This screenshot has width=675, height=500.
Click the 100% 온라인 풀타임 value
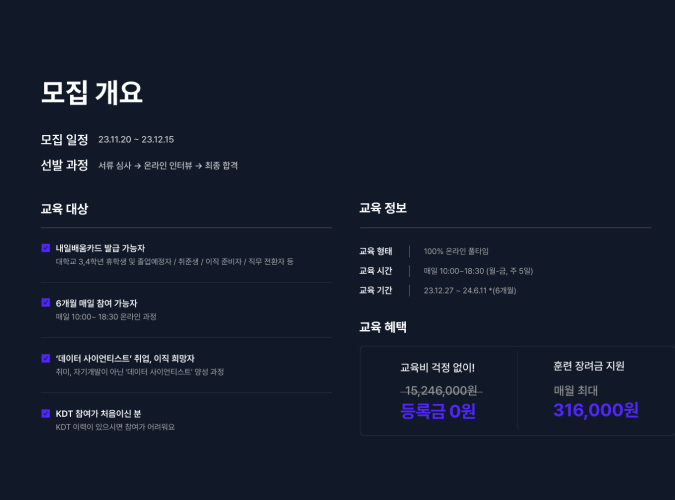pyautogui.click(x=456, y=251)
